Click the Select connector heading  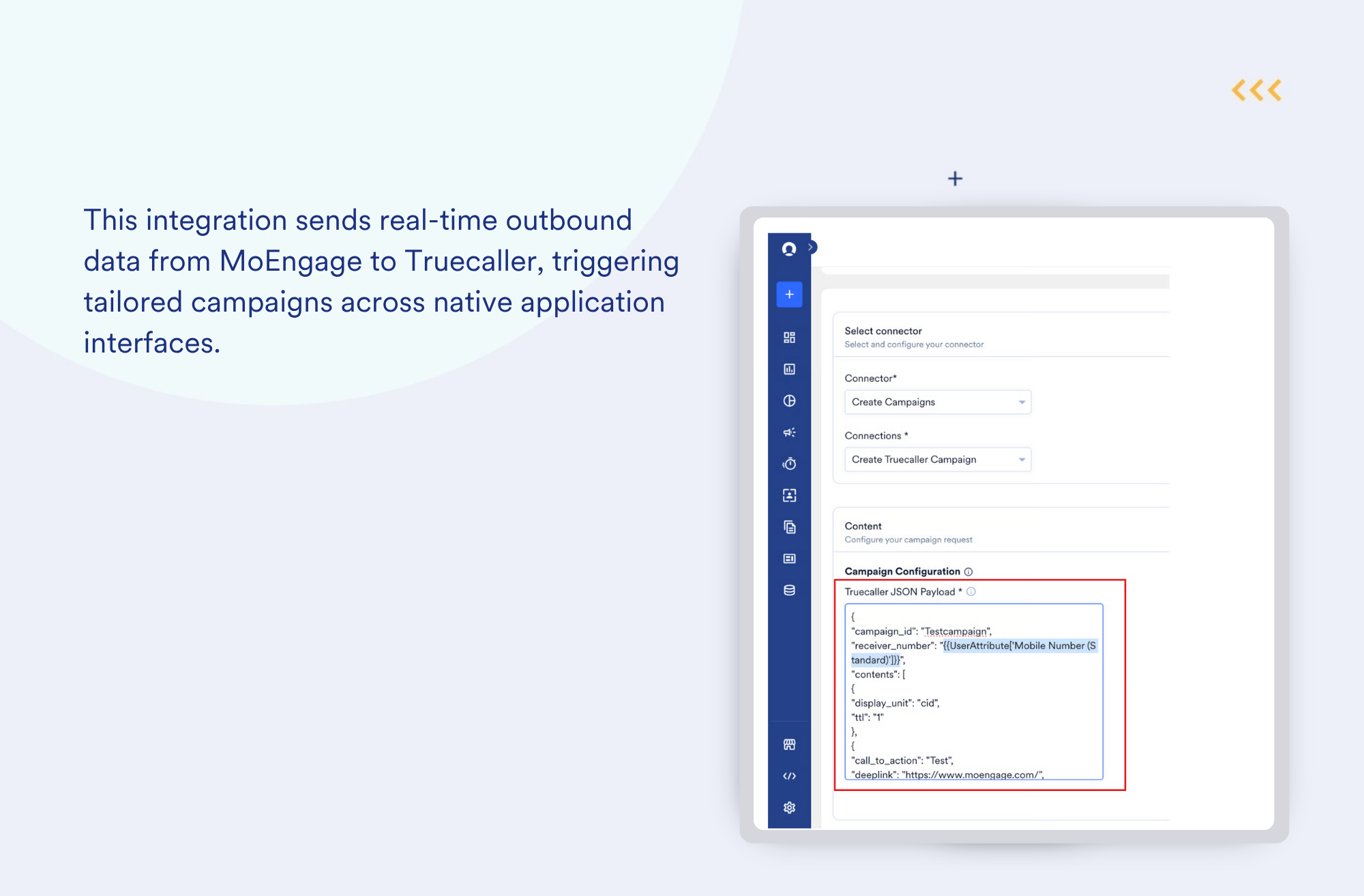tap(883, 331)
